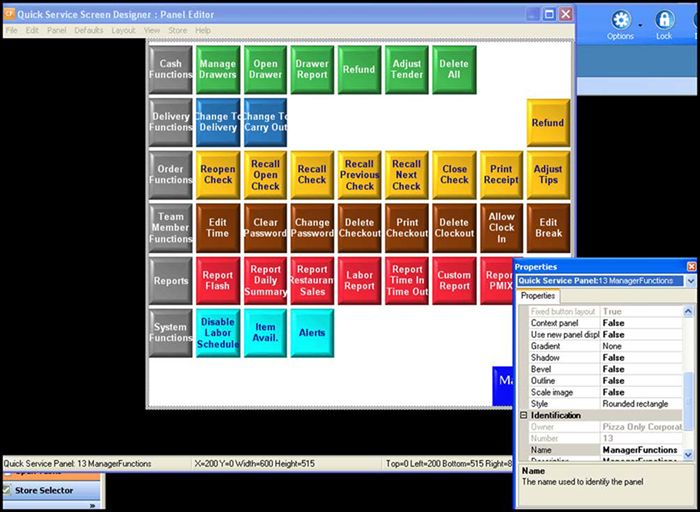Viewport: 700px width, 512px height.
Task: Click the Order Functions gray button
Action: 171,175
